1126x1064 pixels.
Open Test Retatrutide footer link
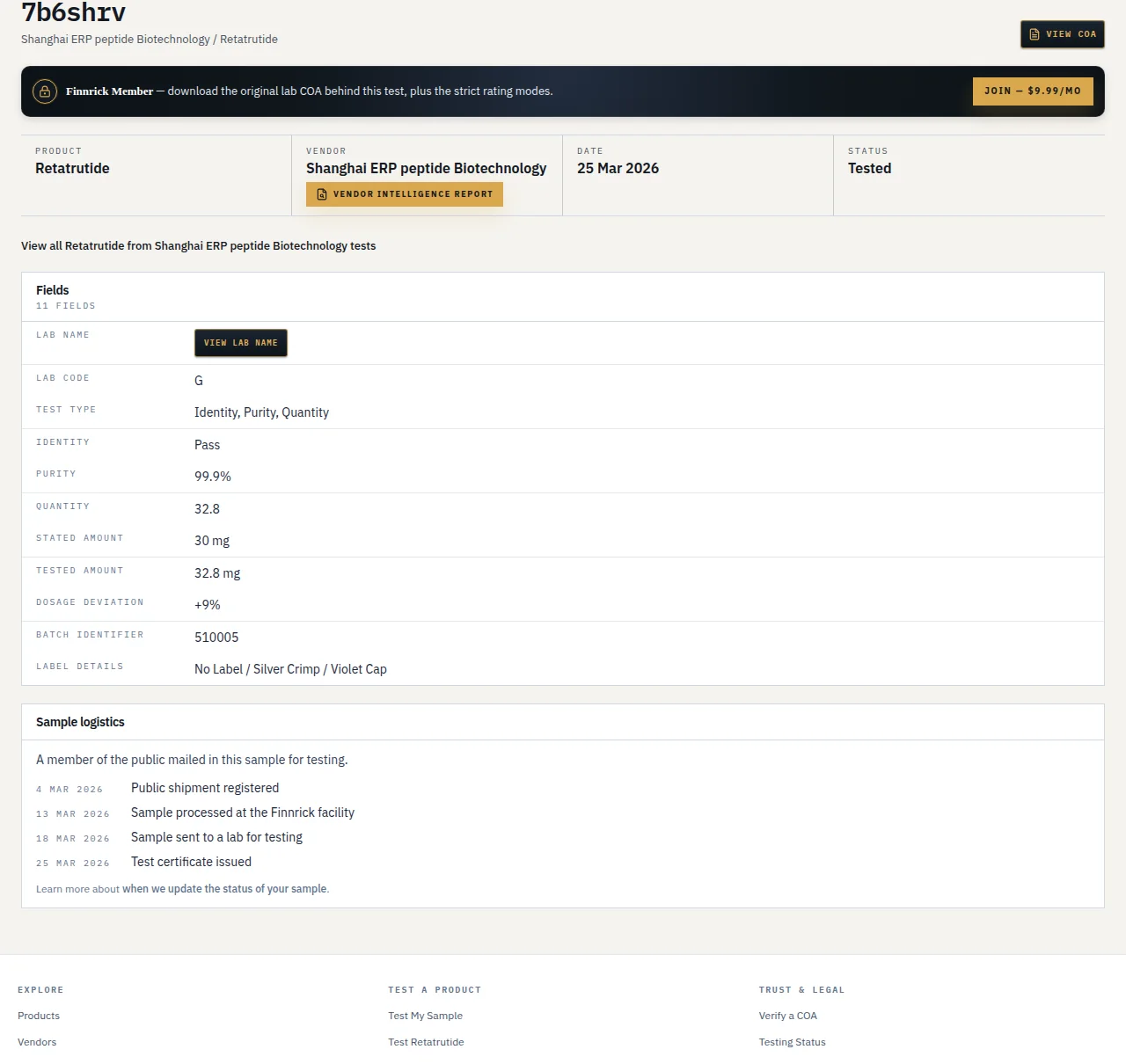coord(426,1042)
